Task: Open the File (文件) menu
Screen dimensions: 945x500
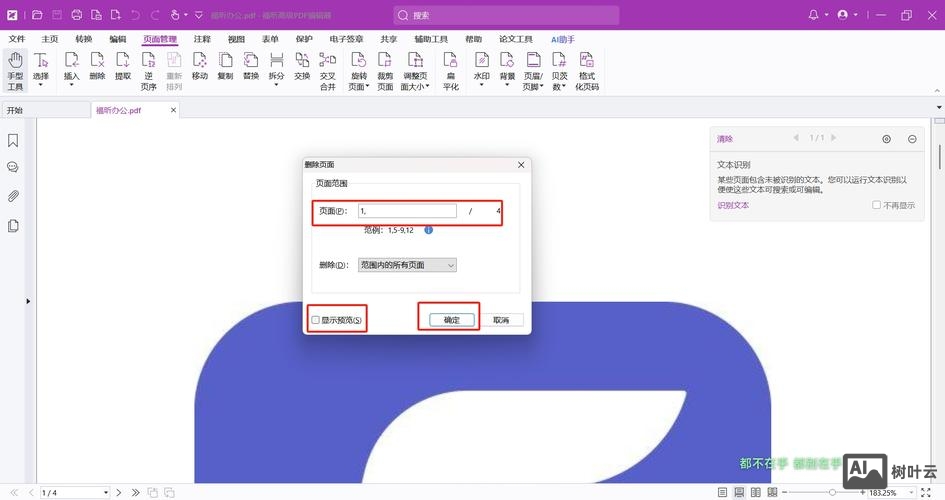Action: 17,39
